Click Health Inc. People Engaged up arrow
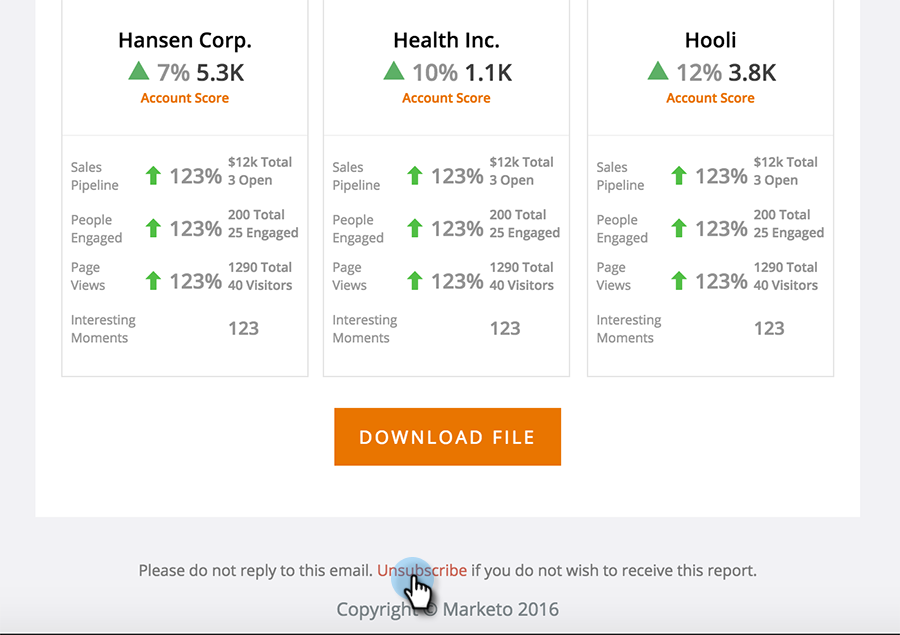This screenshot has height=635, width=900. coord(415,229)
